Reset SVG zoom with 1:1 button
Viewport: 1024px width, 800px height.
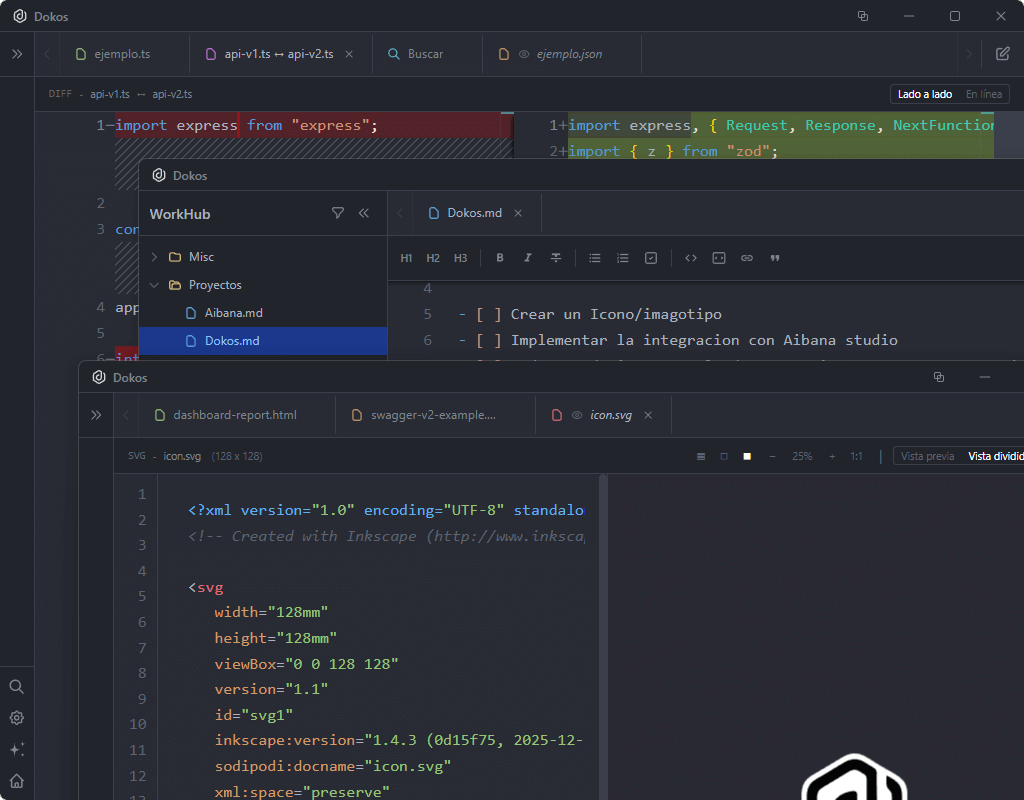tap(856, 456)
